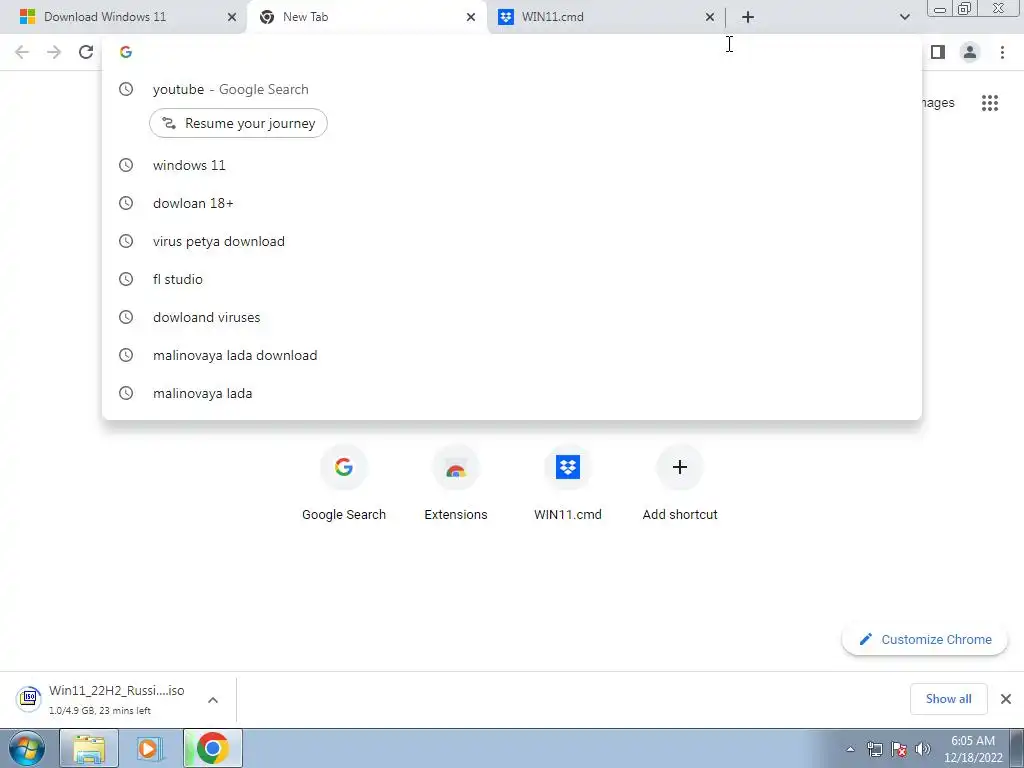
Task: Select the 'dowloan 18+' suggestion
Action: pos(512,203)
